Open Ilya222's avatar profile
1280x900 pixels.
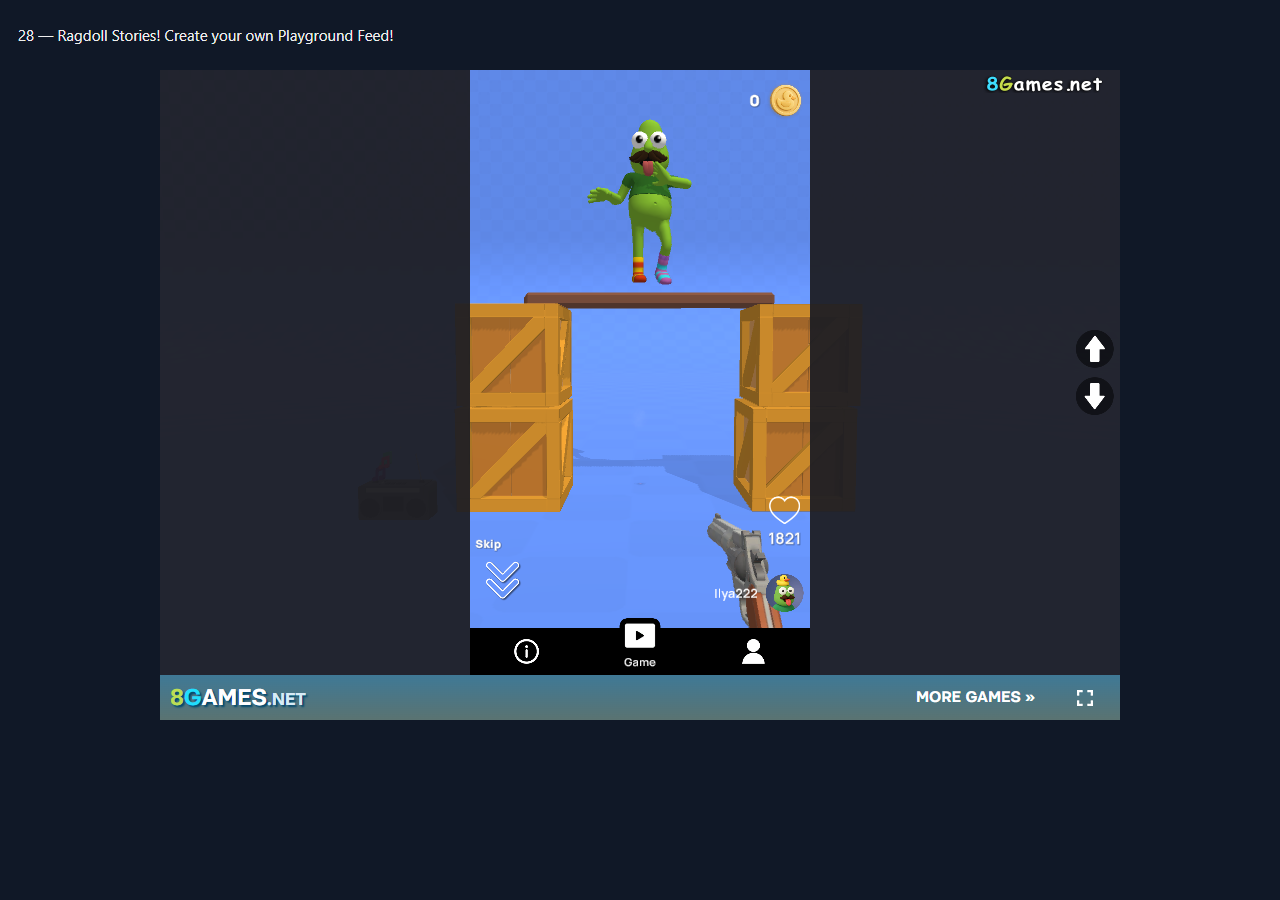[785, 593]
